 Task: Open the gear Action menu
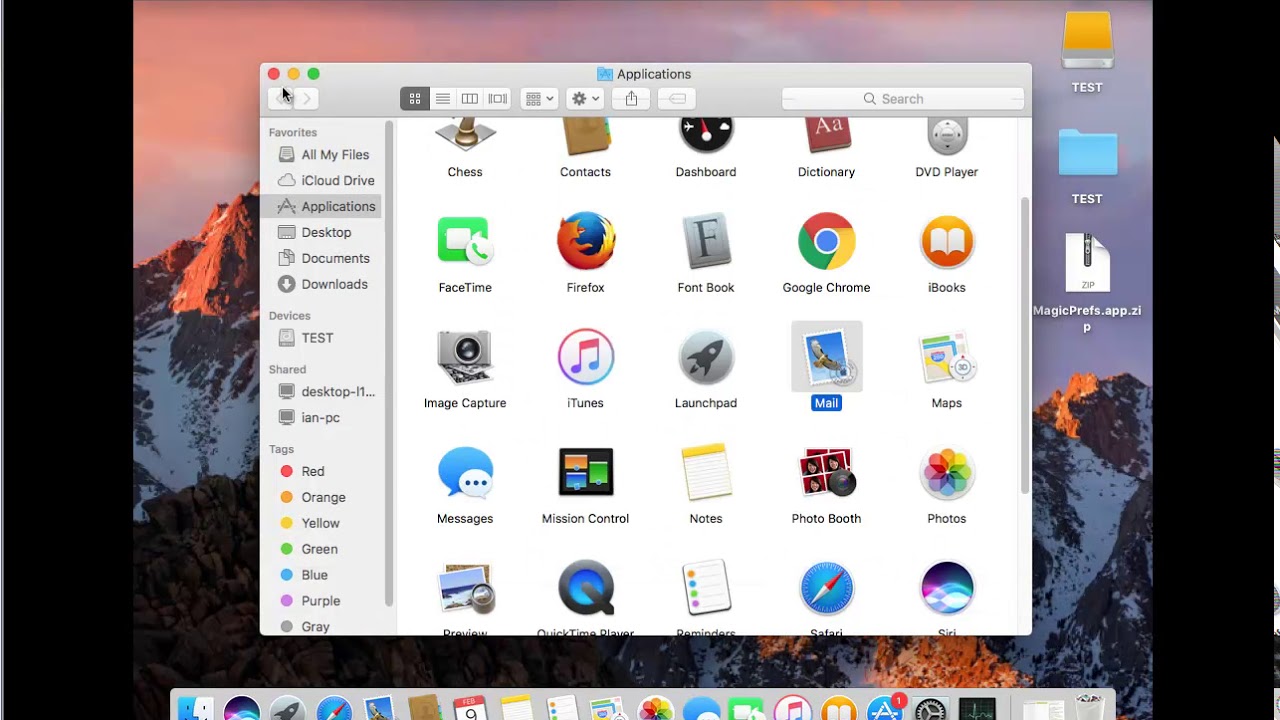coord(584,99)
